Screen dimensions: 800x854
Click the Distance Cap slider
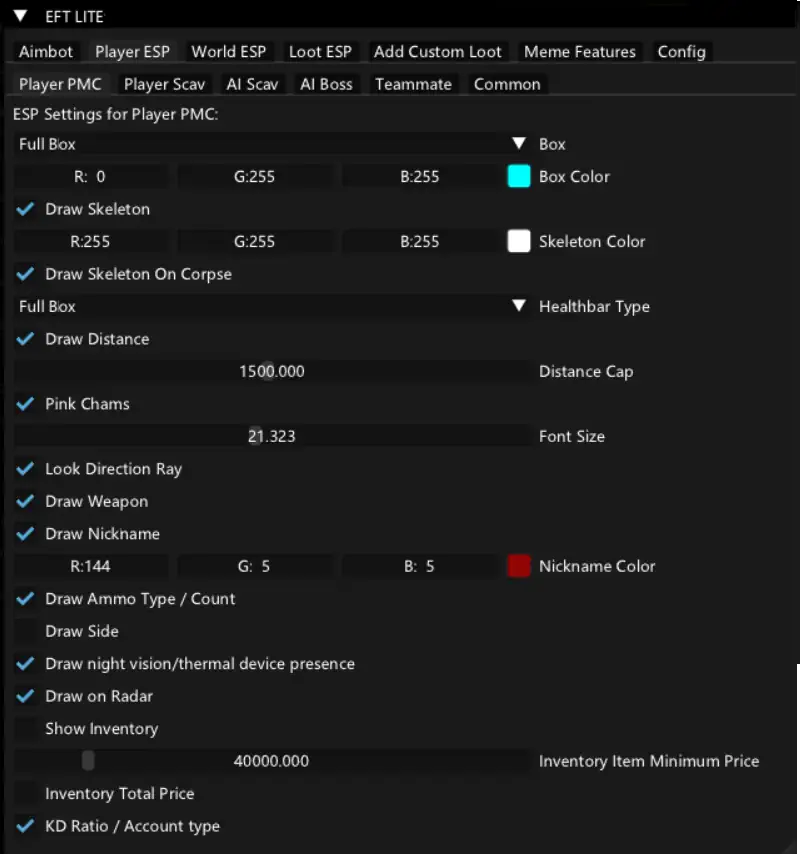pyautogui.click(x=272, y=371)
